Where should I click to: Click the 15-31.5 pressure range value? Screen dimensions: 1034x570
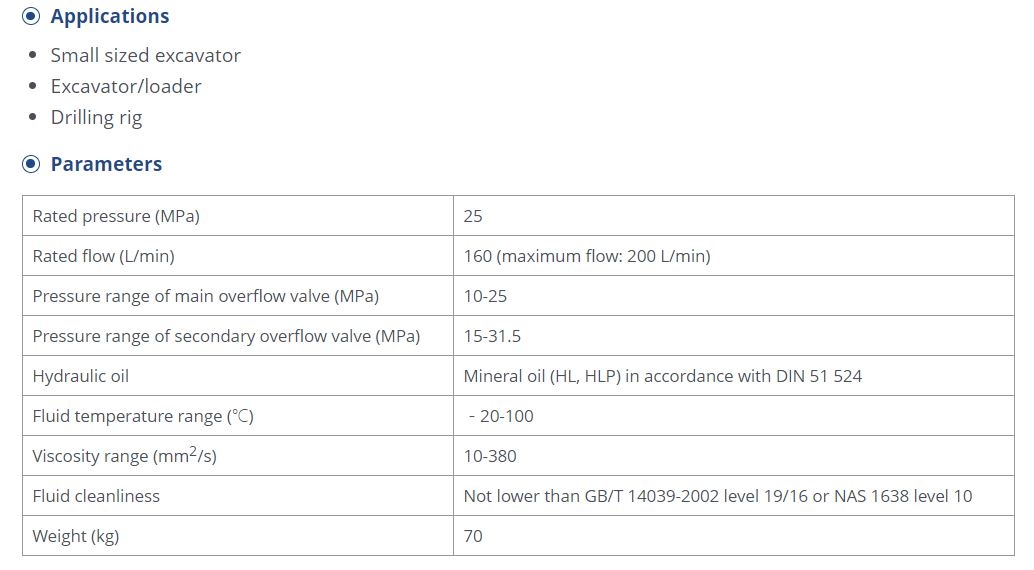pyautogui.click(x=492, y=336)
